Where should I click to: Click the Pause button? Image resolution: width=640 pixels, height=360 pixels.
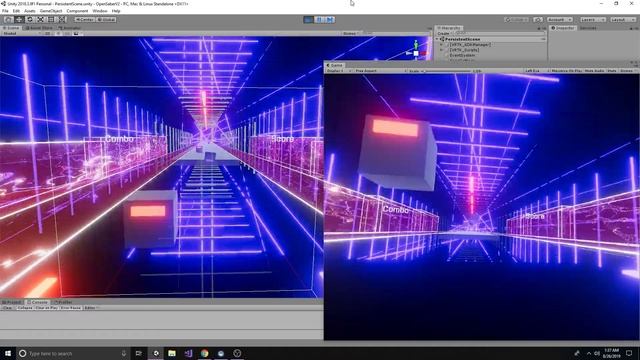tap(319, 20)
